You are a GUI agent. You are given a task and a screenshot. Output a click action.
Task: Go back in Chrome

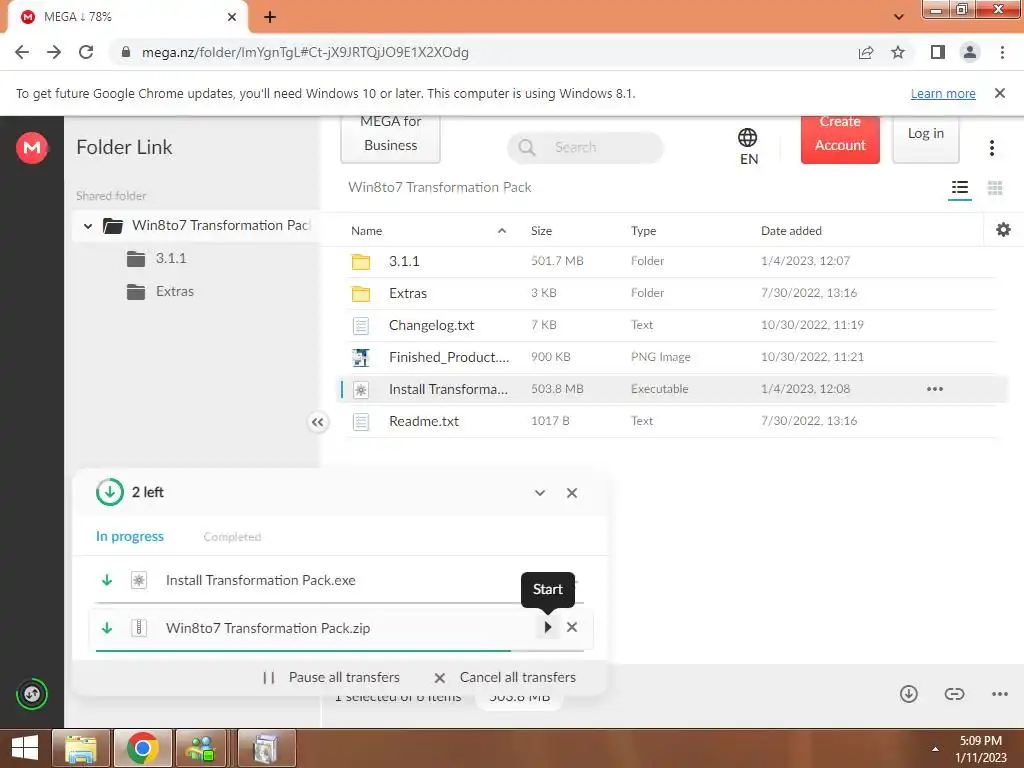point(22,52)
